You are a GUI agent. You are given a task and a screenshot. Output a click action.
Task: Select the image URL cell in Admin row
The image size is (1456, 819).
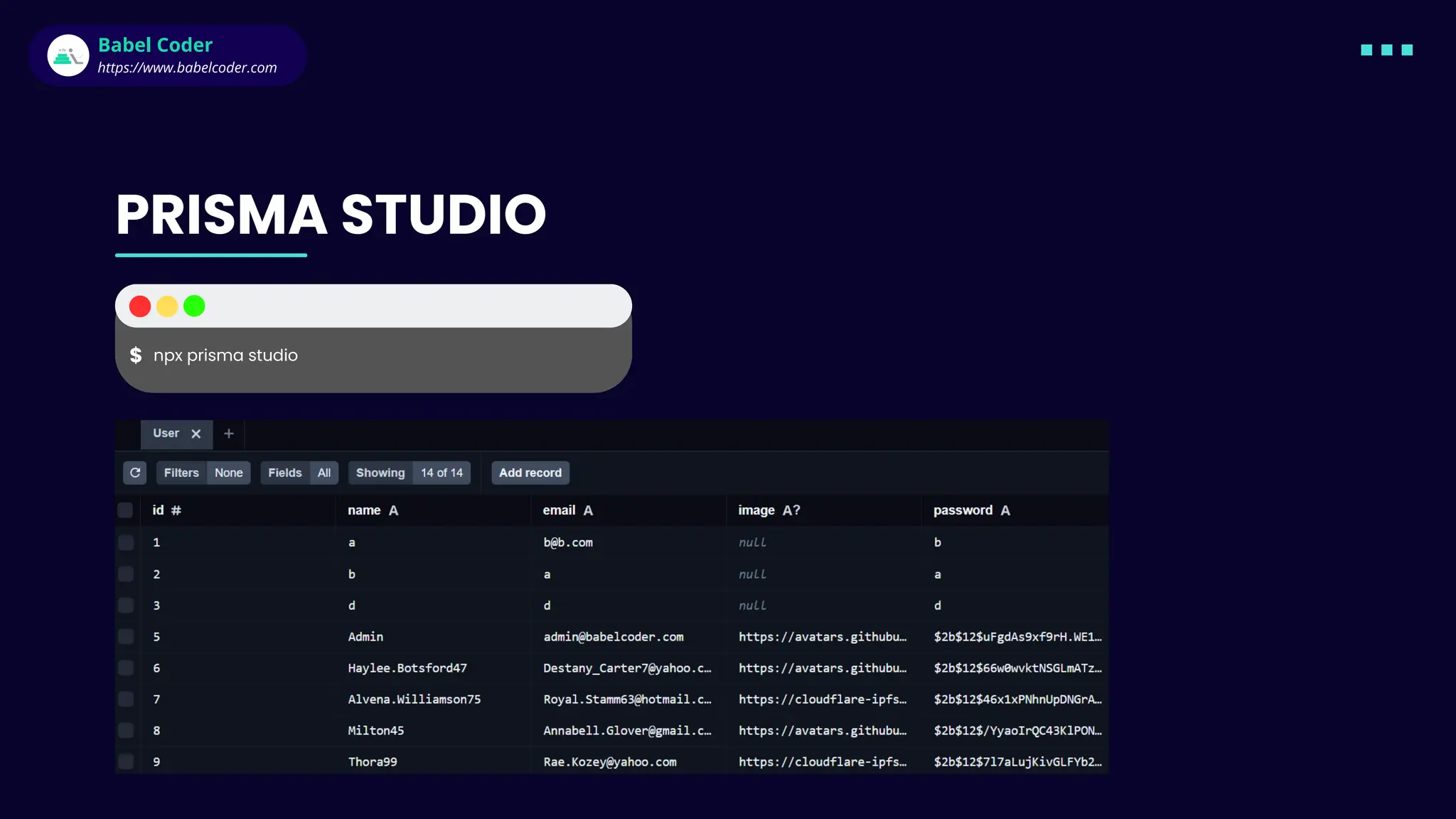pos(824,636)
